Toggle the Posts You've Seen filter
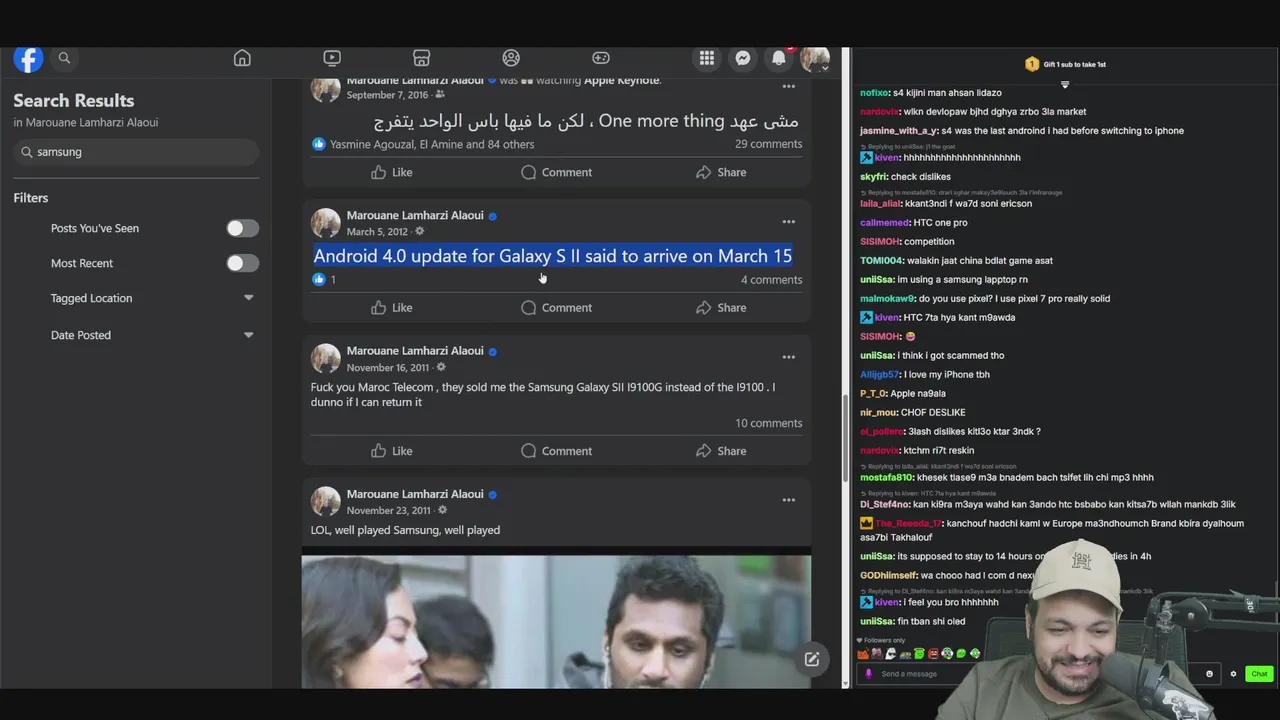The width and height of the screenshot is (1280, 720). tap(242, 228)
